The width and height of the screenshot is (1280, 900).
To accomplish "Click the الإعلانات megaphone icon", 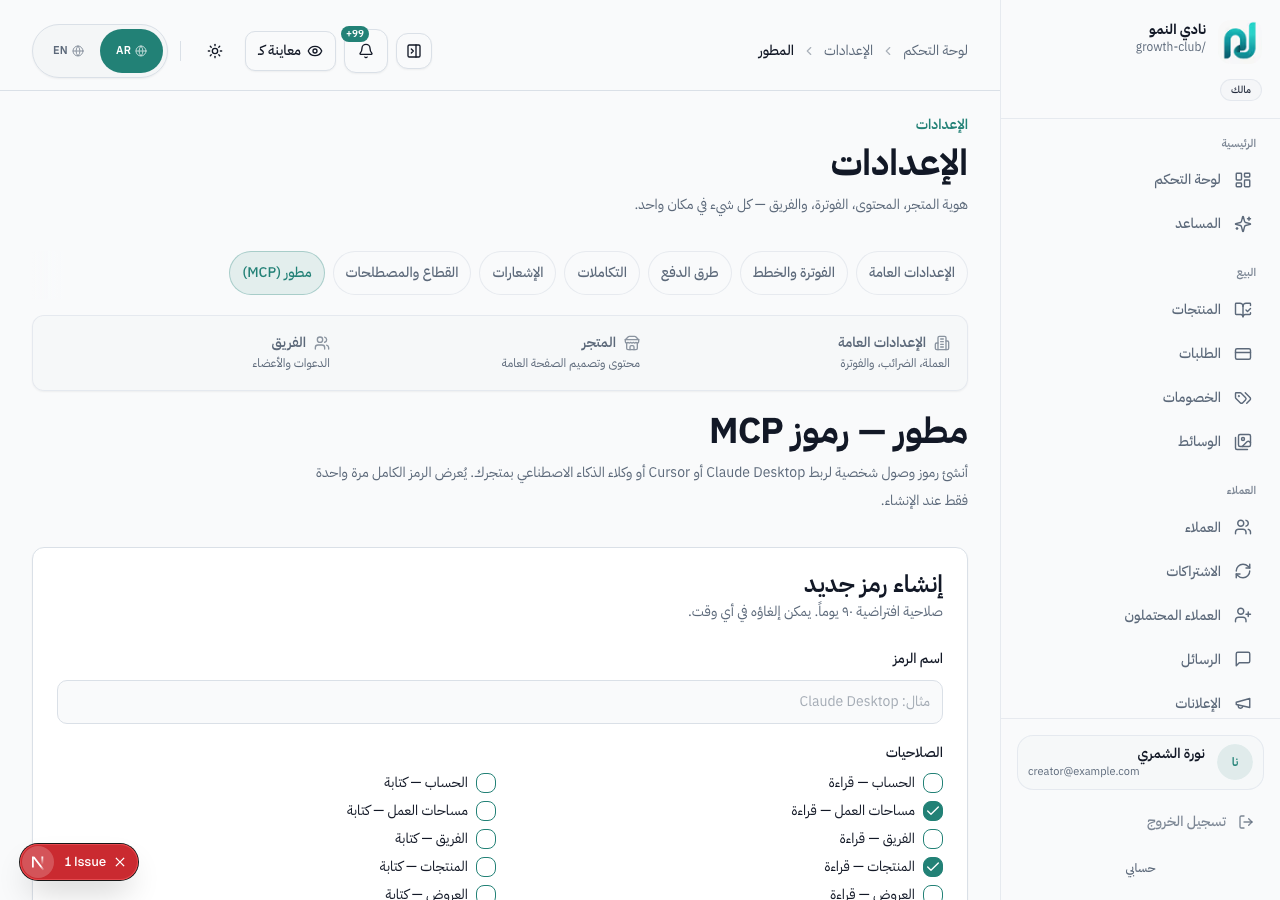I will point(1243,703).
